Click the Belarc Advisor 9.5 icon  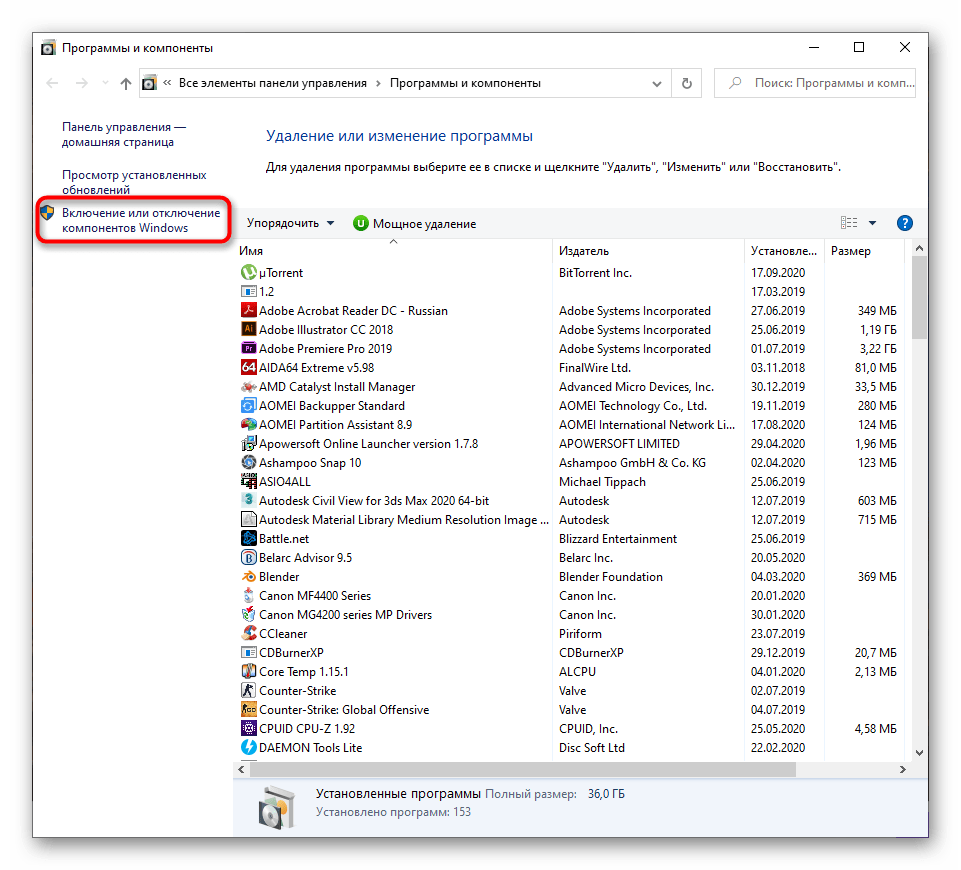pyautogui.click(x=248, y=557)
